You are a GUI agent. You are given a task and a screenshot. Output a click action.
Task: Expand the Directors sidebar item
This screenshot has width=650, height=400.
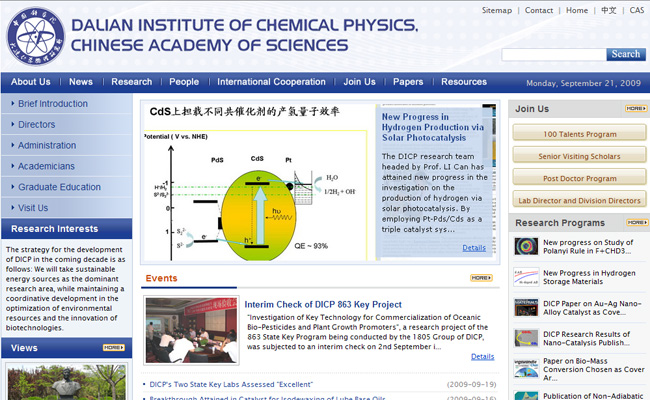click(37, 125)
